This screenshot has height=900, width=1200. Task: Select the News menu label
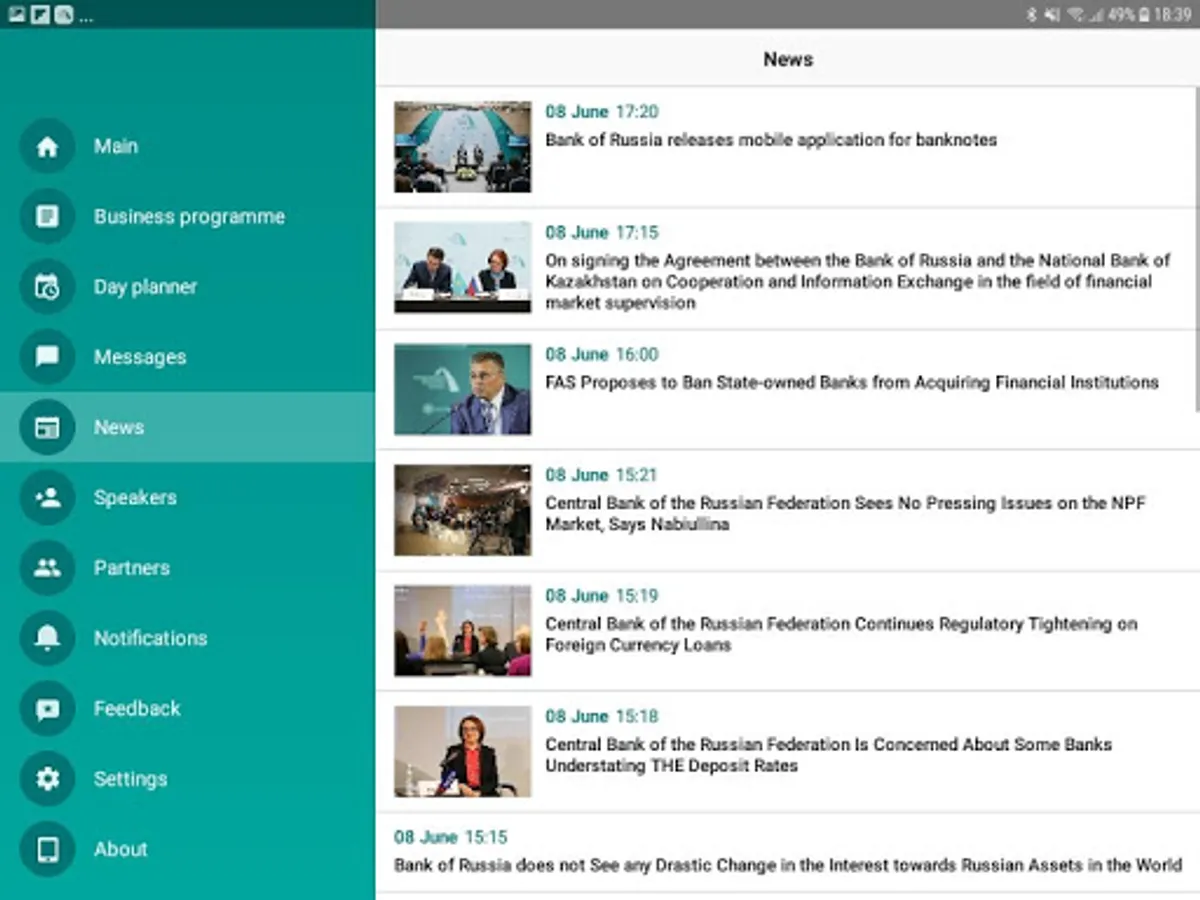coord(119,427)
